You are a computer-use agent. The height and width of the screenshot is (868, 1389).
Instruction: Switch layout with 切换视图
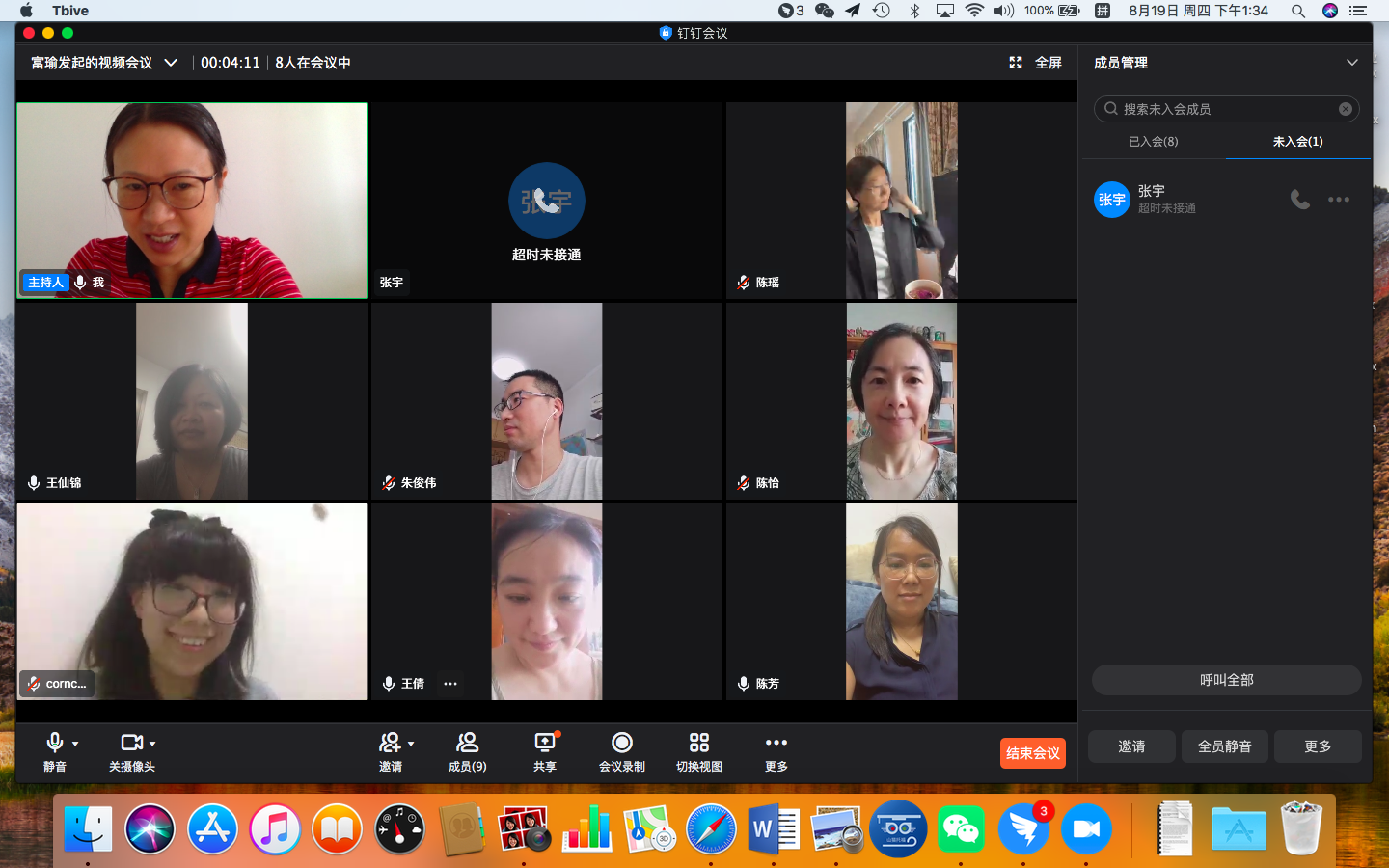[x=699, y=751]
